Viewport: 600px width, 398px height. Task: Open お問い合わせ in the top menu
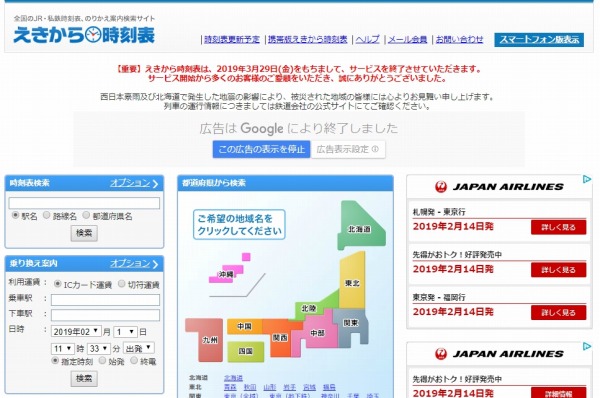(459, 39)
